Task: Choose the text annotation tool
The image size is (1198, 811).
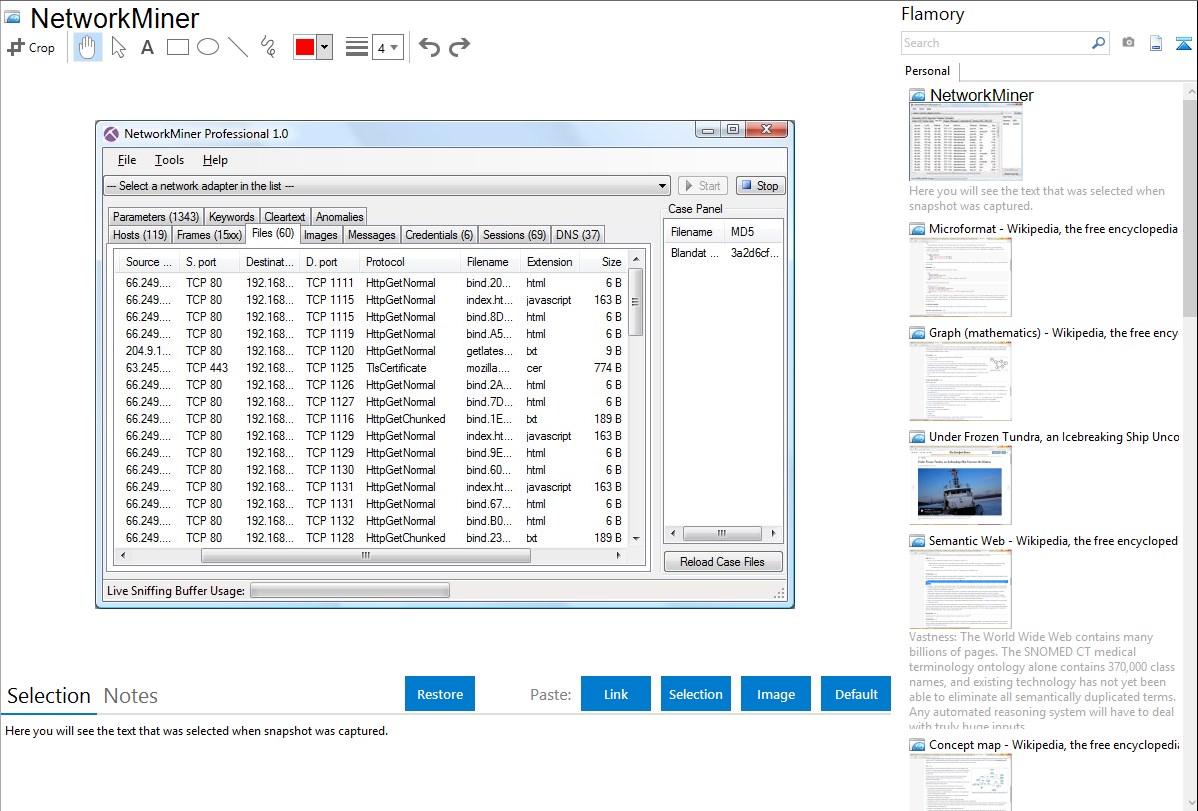Action: 147,47
